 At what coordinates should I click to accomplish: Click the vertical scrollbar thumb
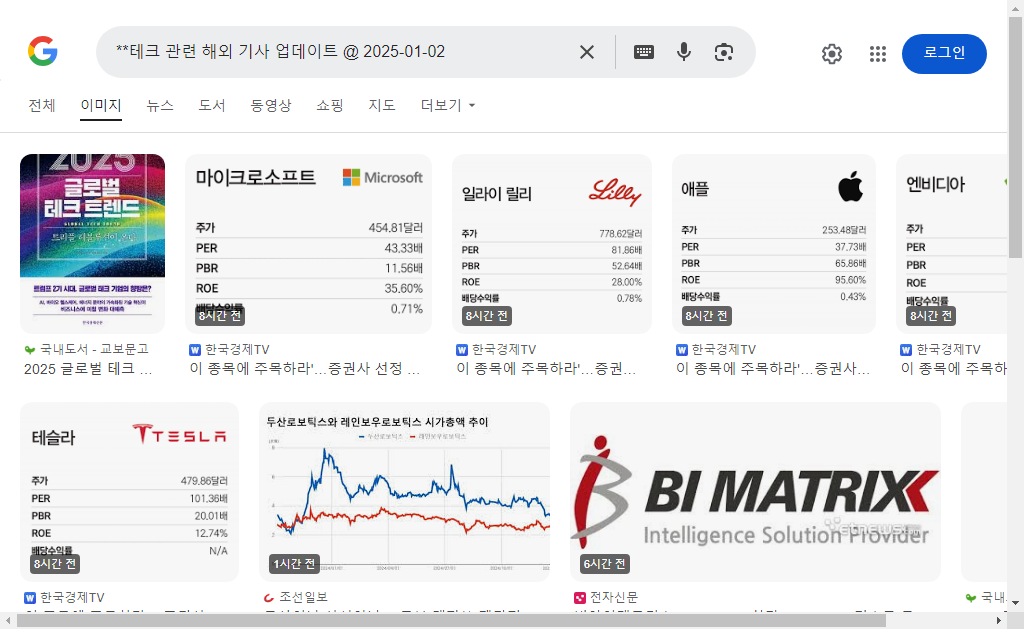pyautogui.click(x=1016, y=137)
